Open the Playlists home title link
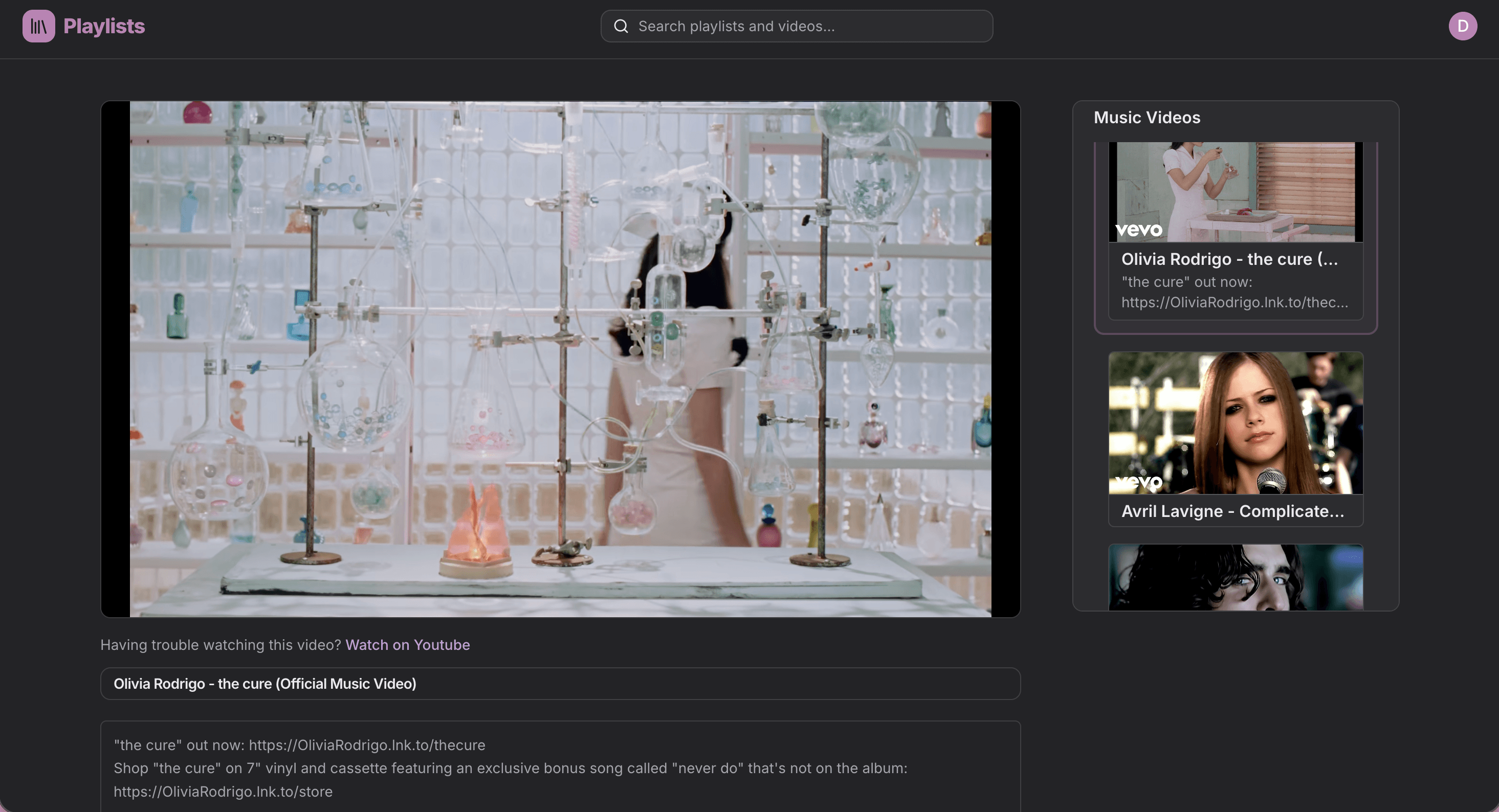Screen dimensions: 1499x812 click(x=104, y=26)
